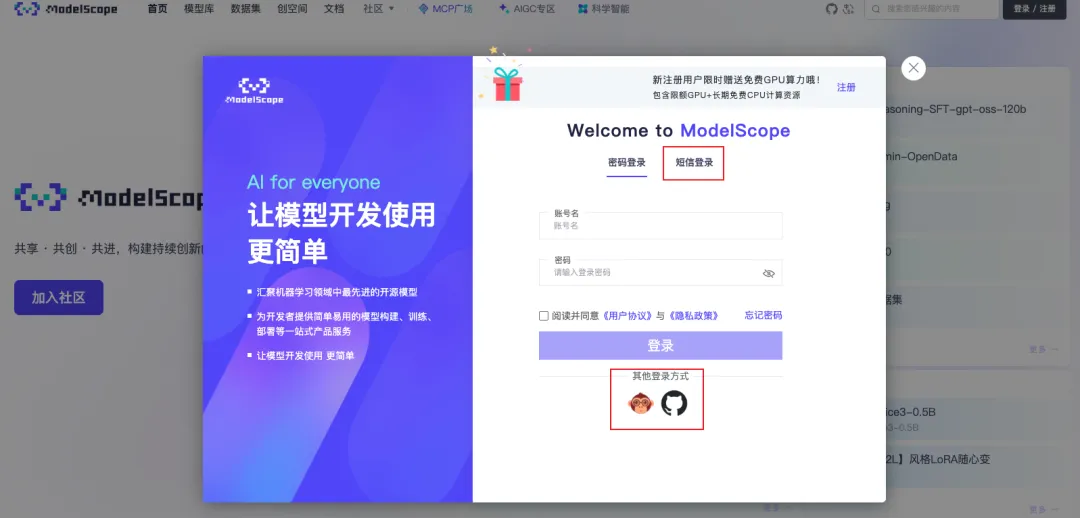This screenshot has height=518, width=1080.
Task: Click the '新注册用户限时赠送免费GPU算力哦!' banner text
Action: tap(736, 80)
